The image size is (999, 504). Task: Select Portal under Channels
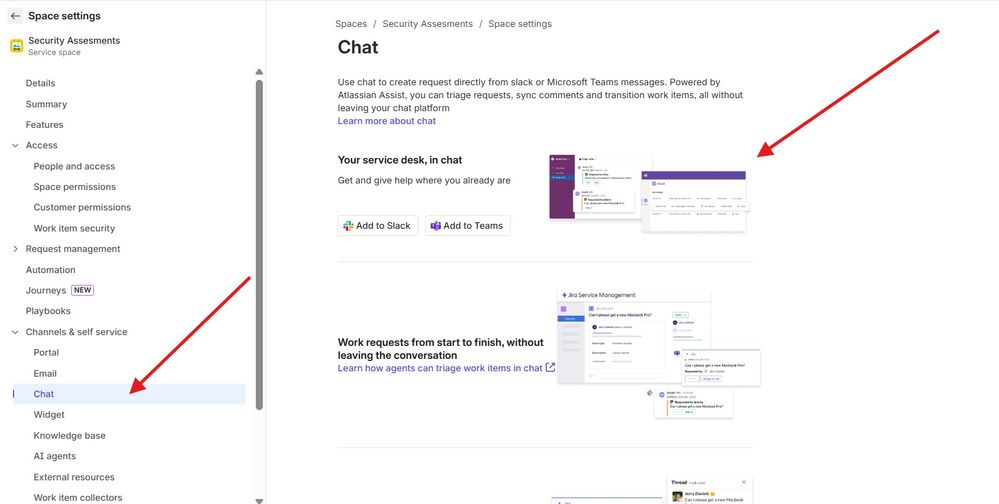coord(46,352)
